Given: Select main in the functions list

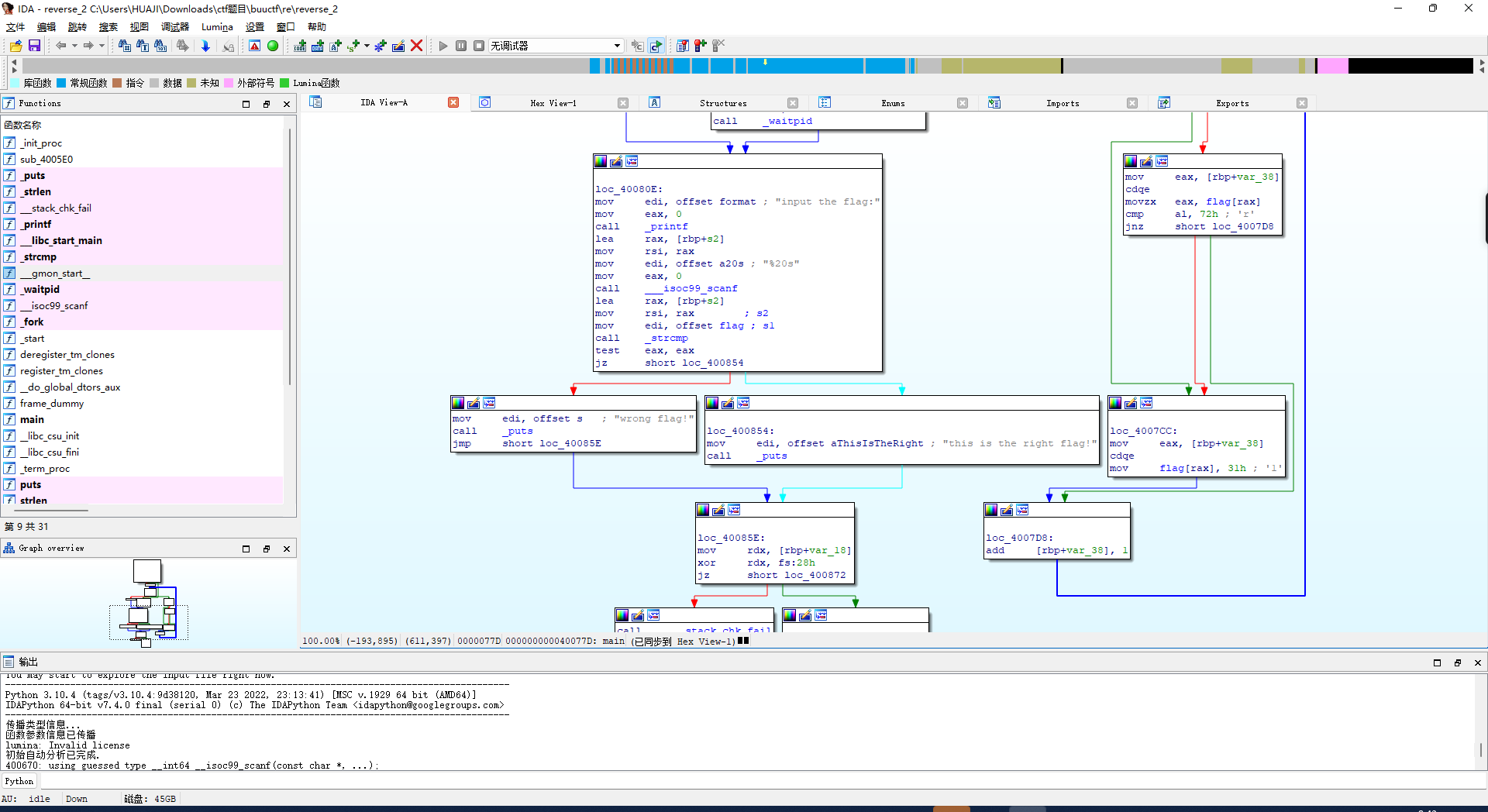Looking at the screenshot, I should [x=143, y=419].
